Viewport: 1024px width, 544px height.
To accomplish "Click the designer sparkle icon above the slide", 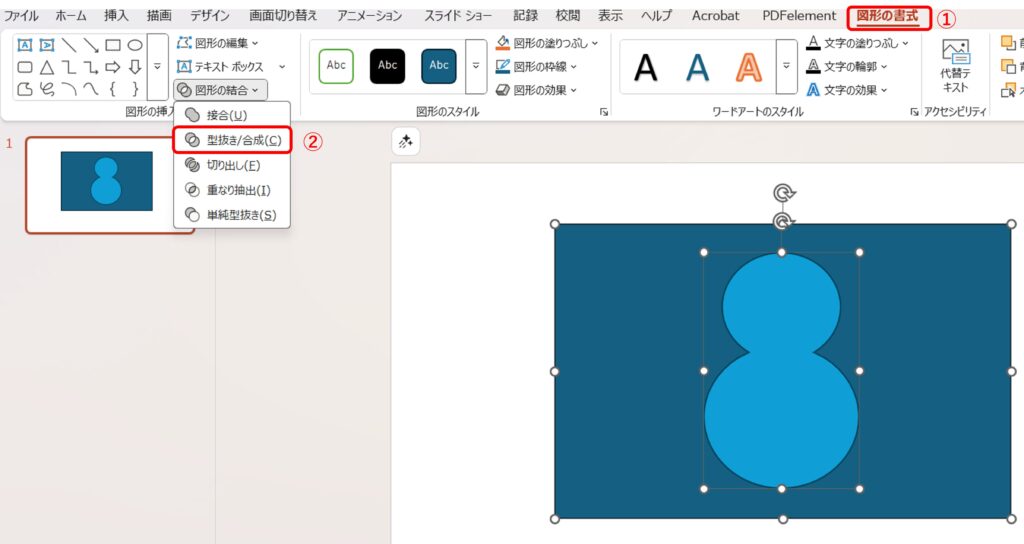I will tap(406, 143).
